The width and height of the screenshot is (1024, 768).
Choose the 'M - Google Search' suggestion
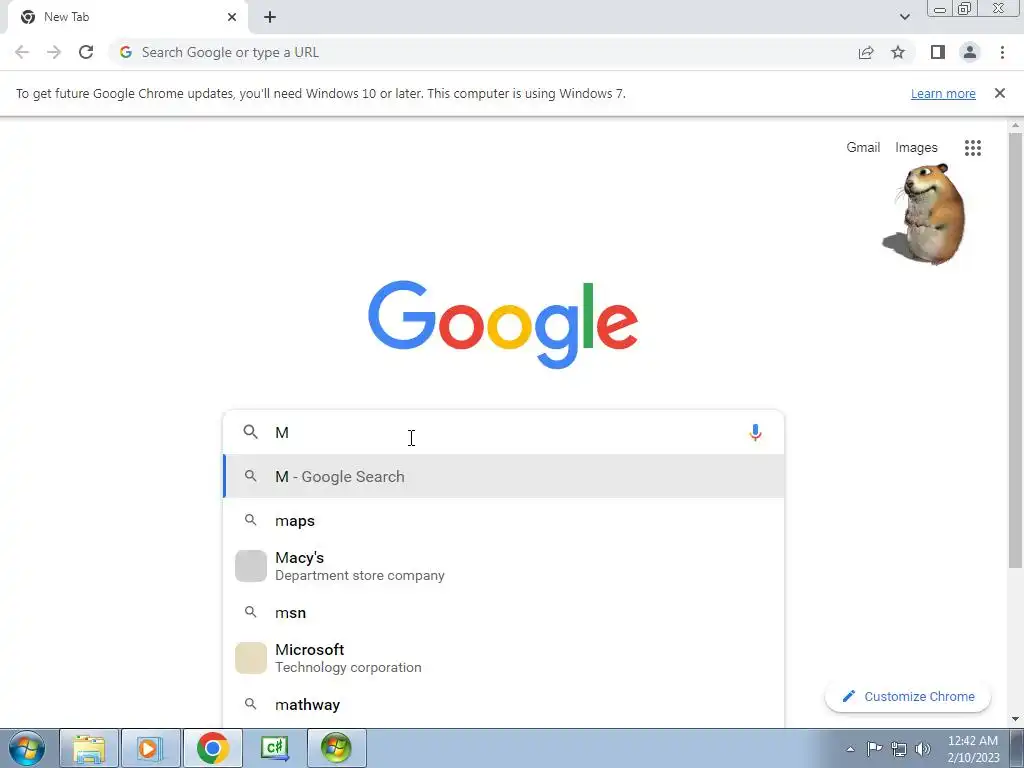504,476
